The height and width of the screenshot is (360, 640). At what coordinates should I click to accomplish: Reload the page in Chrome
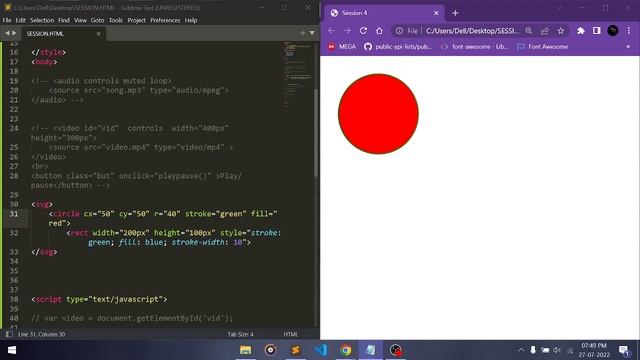click(x=363, y=31)
